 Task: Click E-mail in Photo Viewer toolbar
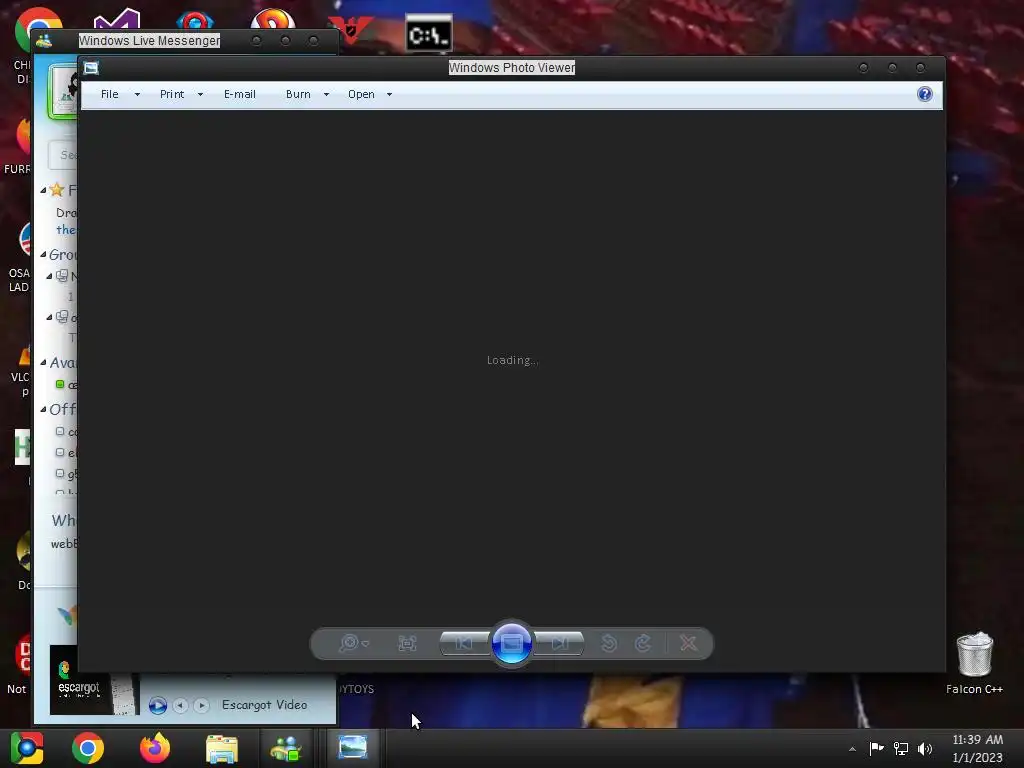[240, 94]
